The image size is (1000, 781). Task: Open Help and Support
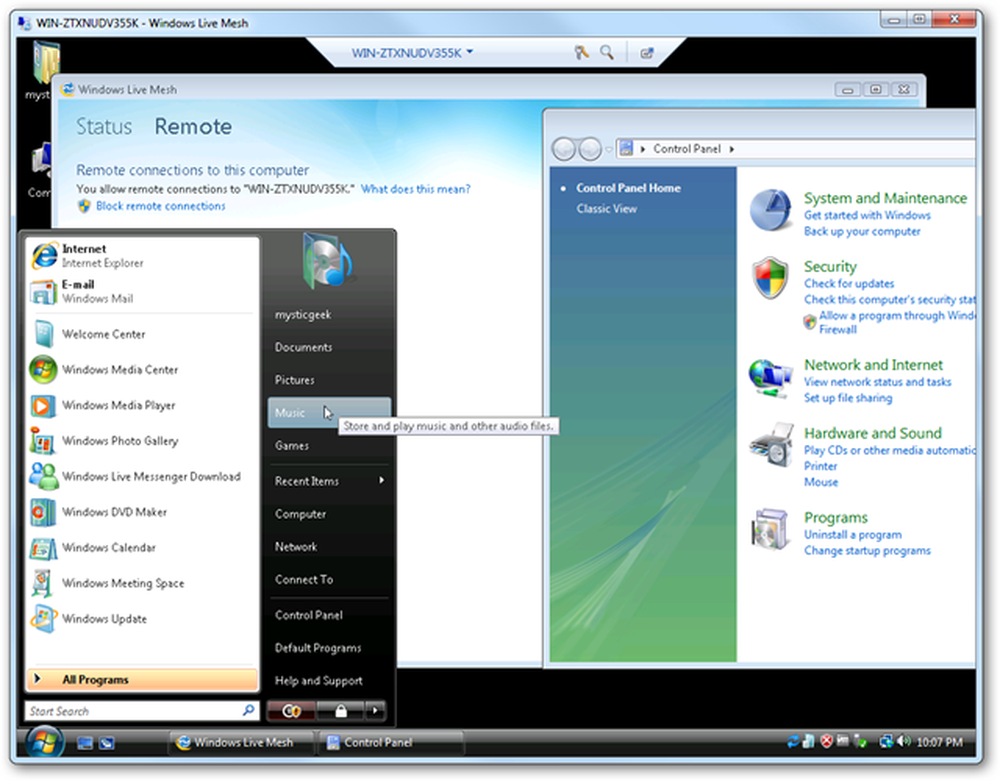(329, 681)
